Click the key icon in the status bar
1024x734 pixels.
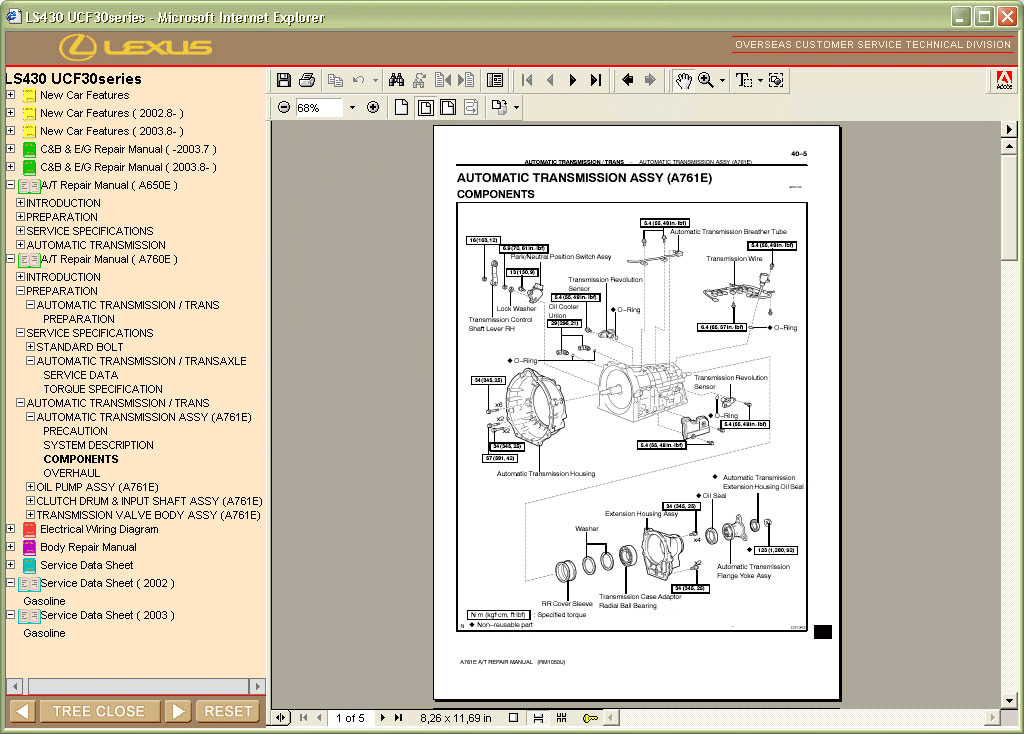coord(590,718)
